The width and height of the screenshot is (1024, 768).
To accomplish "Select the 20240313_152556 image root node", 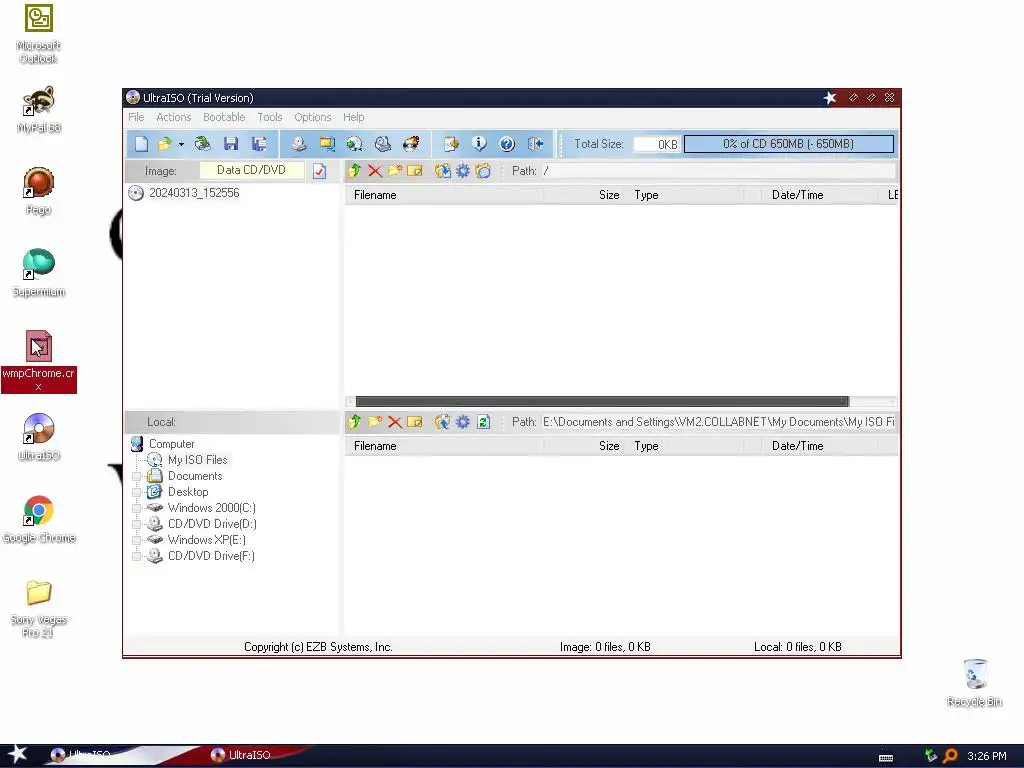I will pyautogui.click(x=194, y=193).
